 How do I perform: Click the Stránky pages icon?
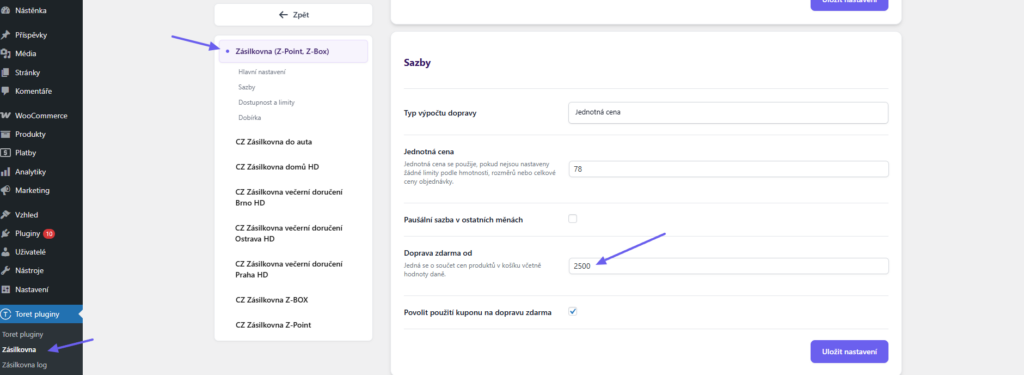pyautogui.click(x=6, y=73)
